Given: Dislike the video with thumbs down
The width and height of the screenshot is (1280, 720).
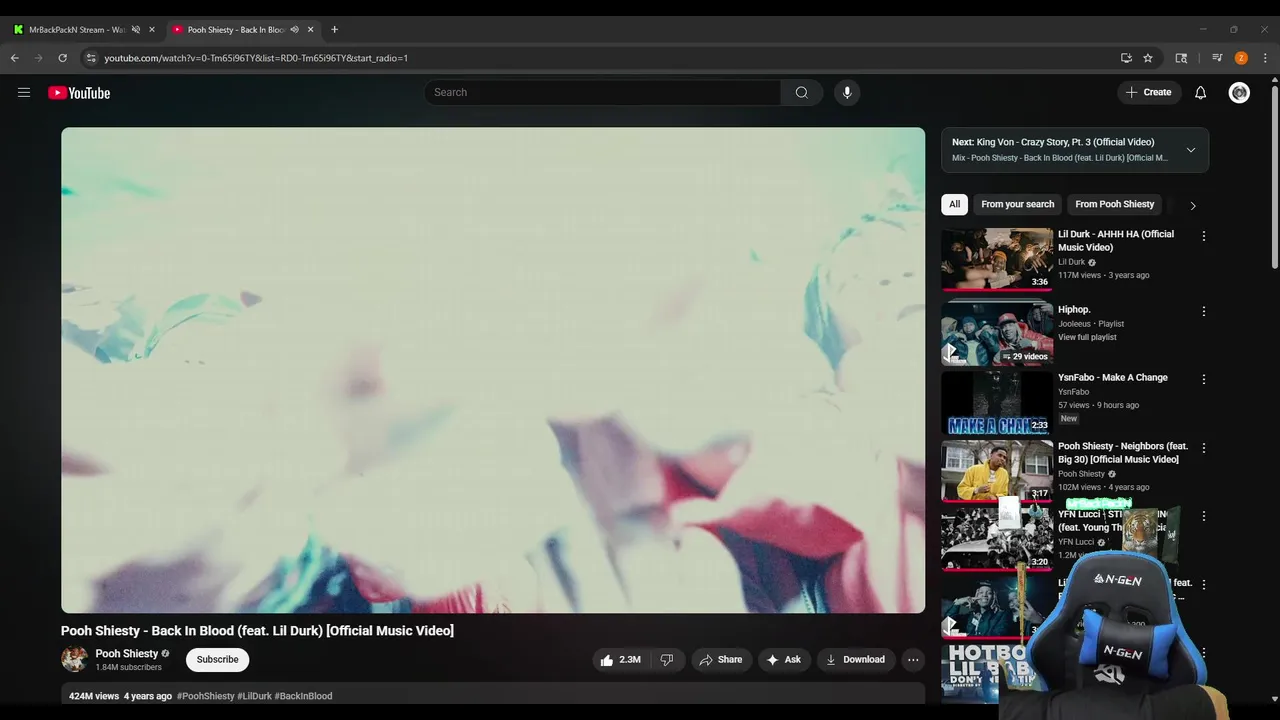Looking at the screenshot, I should 667,660.
